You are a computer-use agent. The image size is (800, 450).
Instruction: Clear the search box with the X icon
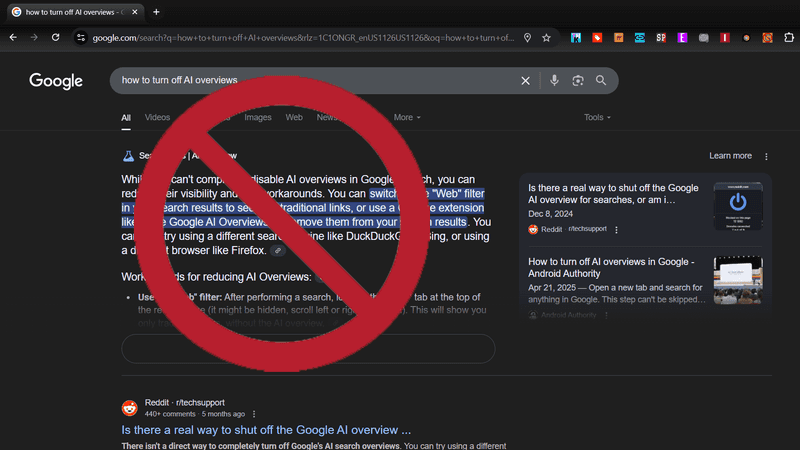pyautogui.click(x=526, y=81)
